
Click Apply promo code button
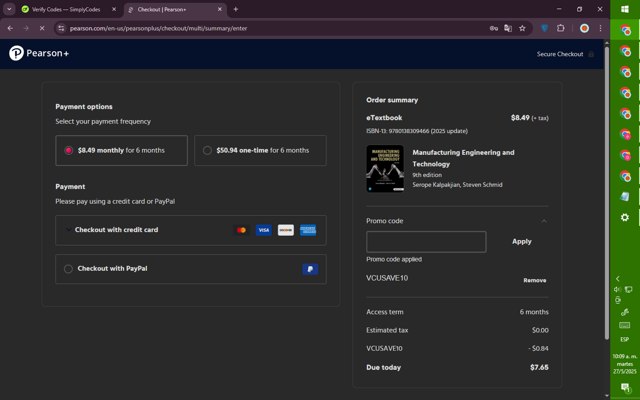[521, 241]
